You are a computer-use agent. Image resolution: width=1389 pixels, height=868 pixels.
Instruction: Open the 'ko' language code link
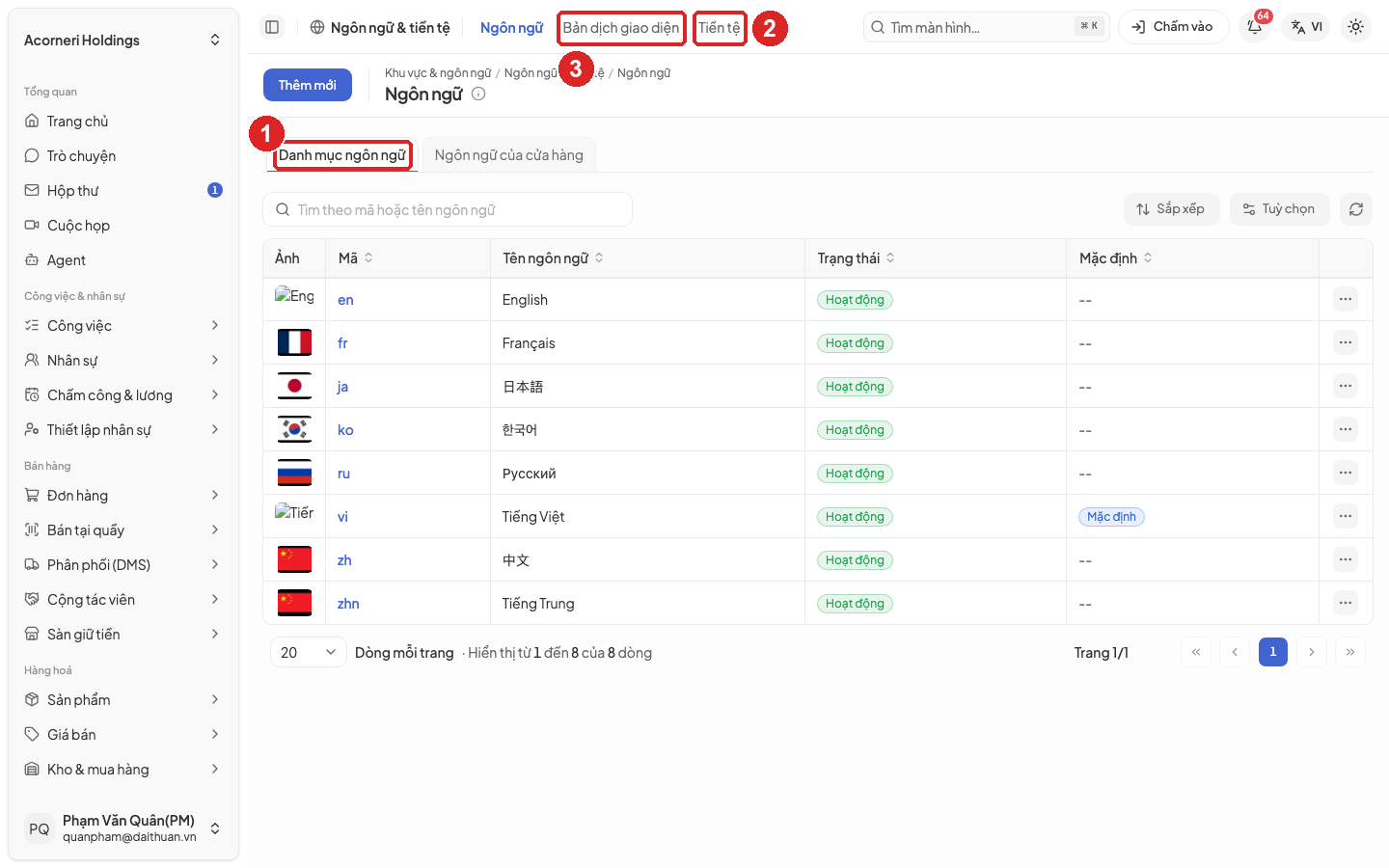pyautogui.click(x=345, y=430)
